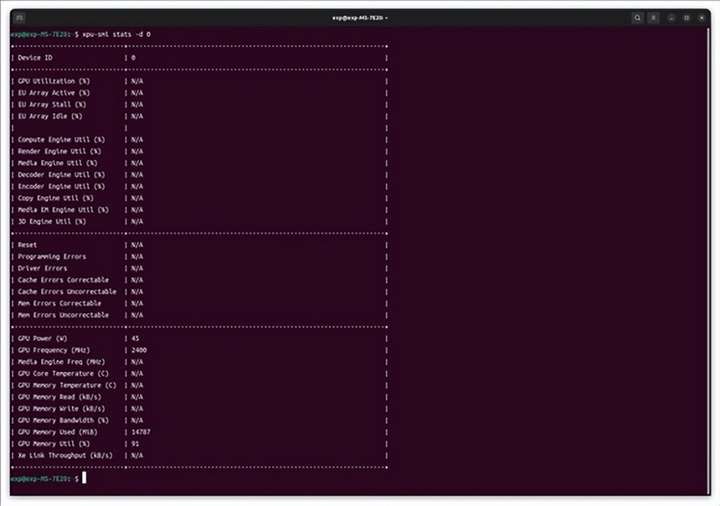Click the 'Compute Engine Util (%)' label
The width and height of the screenshot is (720, 506).
point(62,140)
